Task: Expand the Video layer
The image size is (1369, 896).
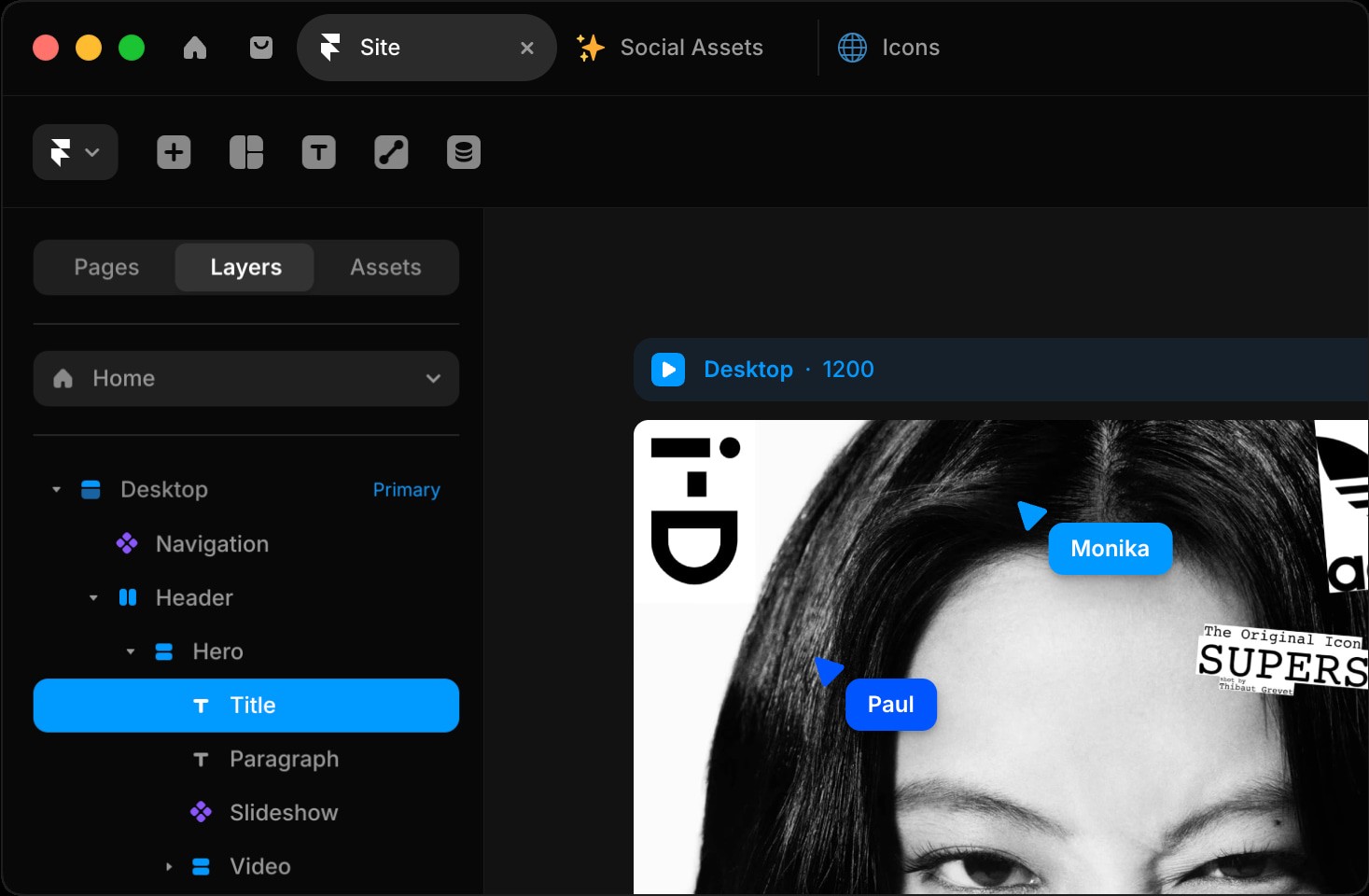Action: [x=168, y=866]
